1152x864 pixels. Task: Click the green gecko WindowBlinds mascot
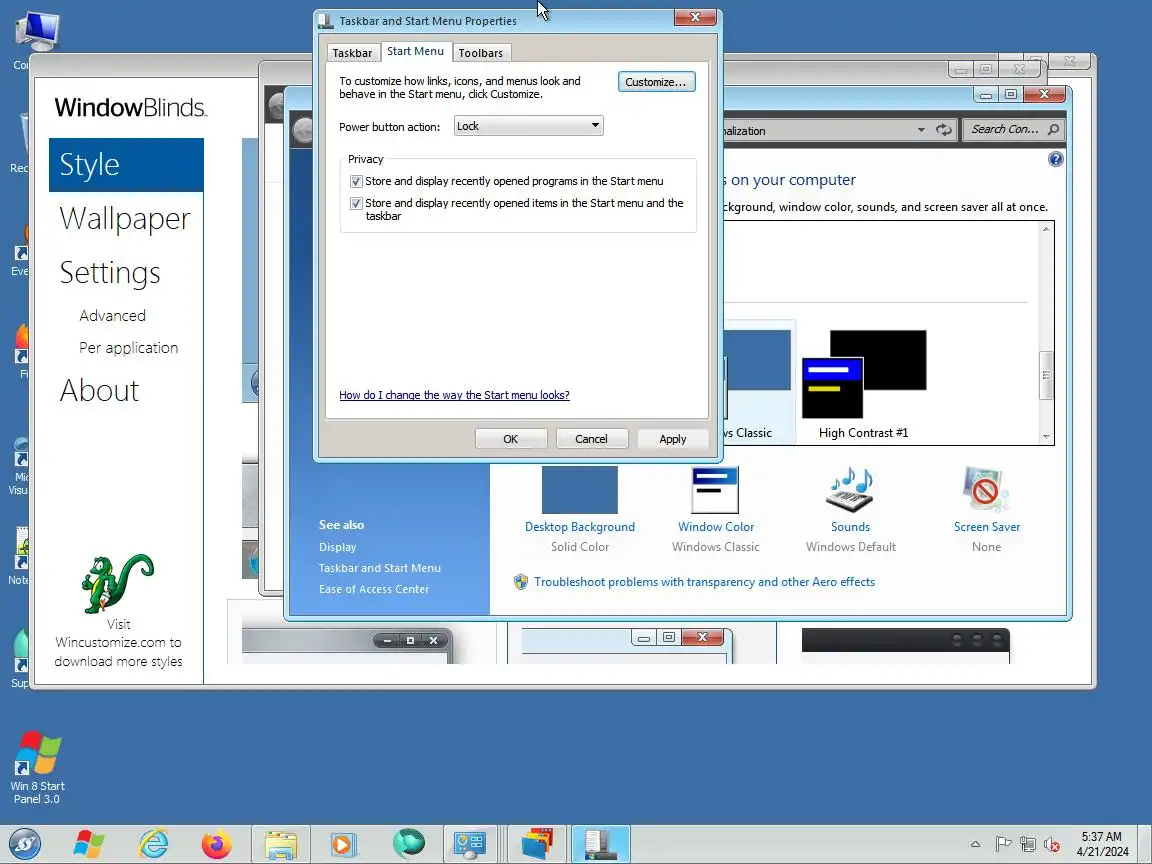coord(117,583)
